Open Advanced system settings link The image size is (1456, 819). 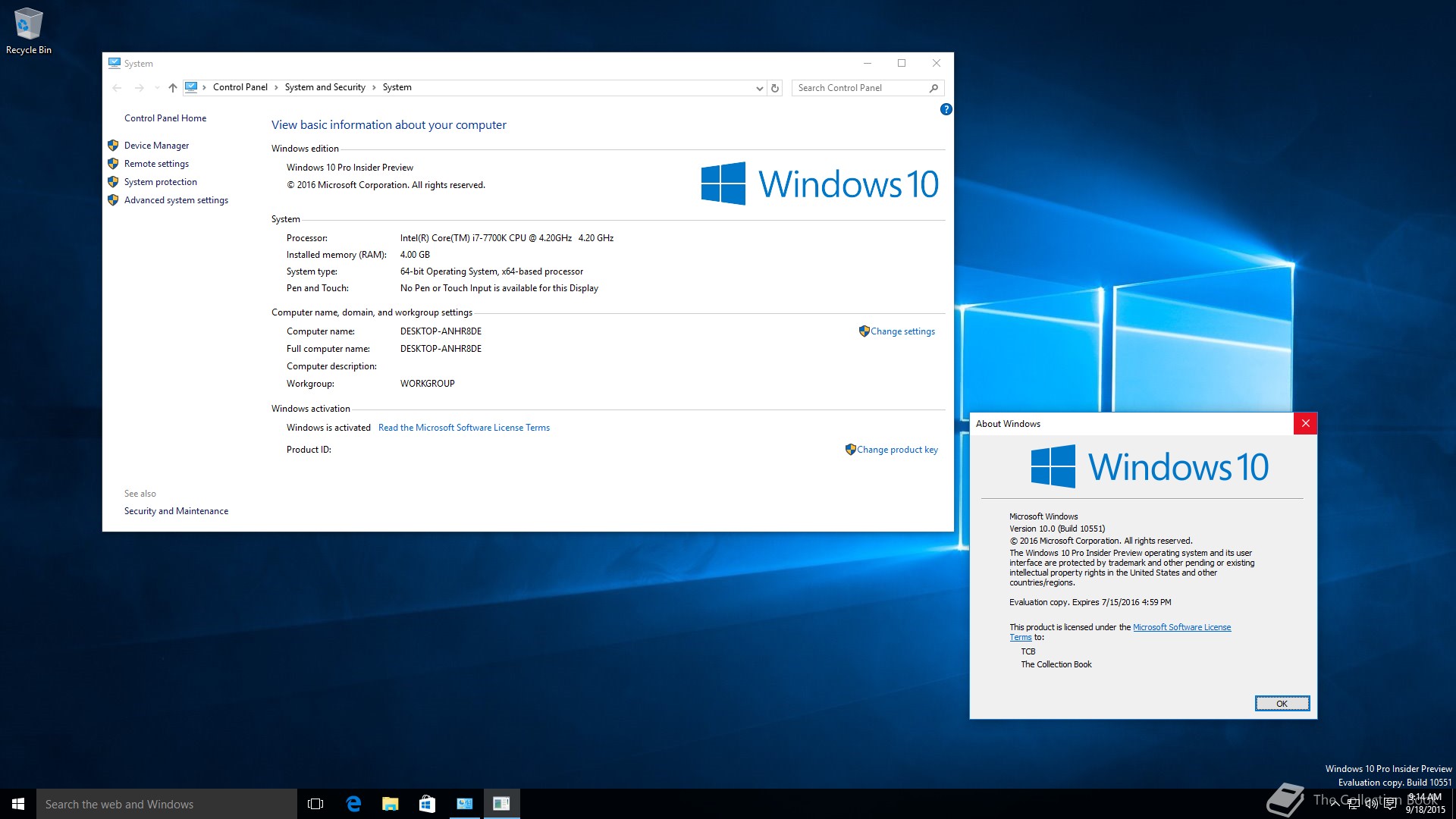pyautogui.click(x=176, y=199)
